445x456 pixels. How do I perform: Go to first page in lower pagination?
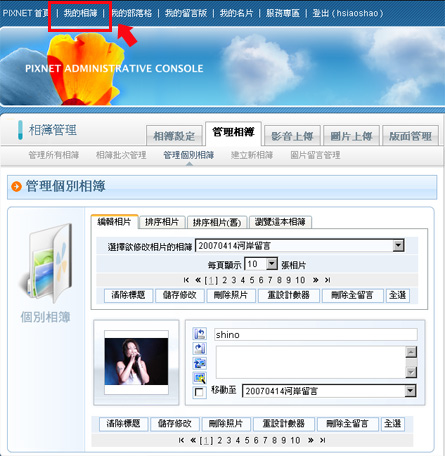[181, 440]
